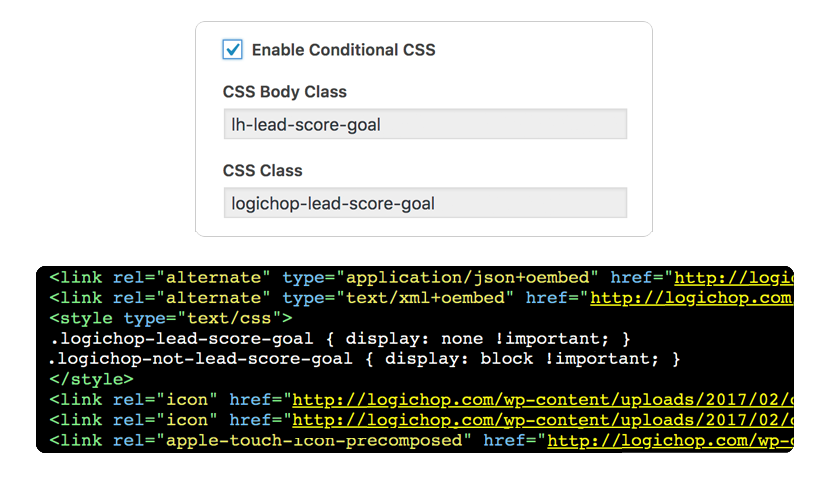830x480 pixels.
Task: Open the text/xml+oembed href link
Action: tap(692, 298)
